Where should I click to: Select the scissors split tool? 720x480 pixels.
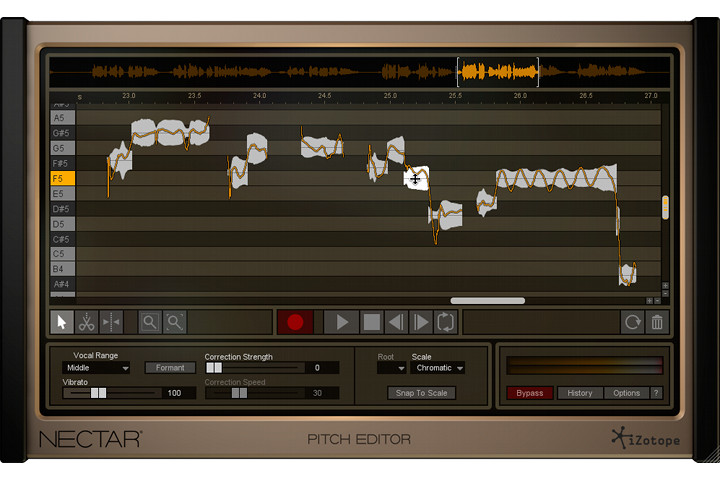(x=87, y=322)
